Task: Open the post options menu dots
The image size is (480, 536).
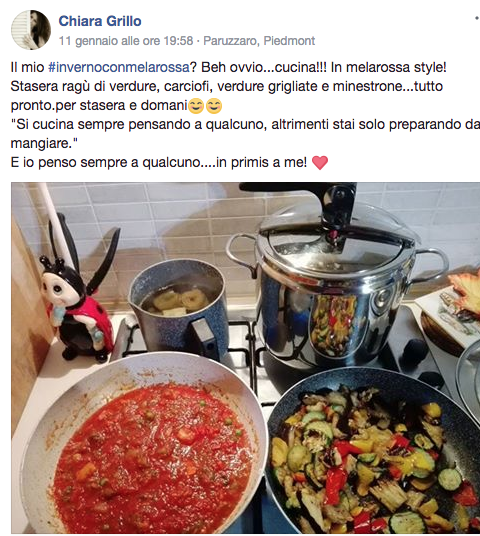Action: (x=477, y=18)
